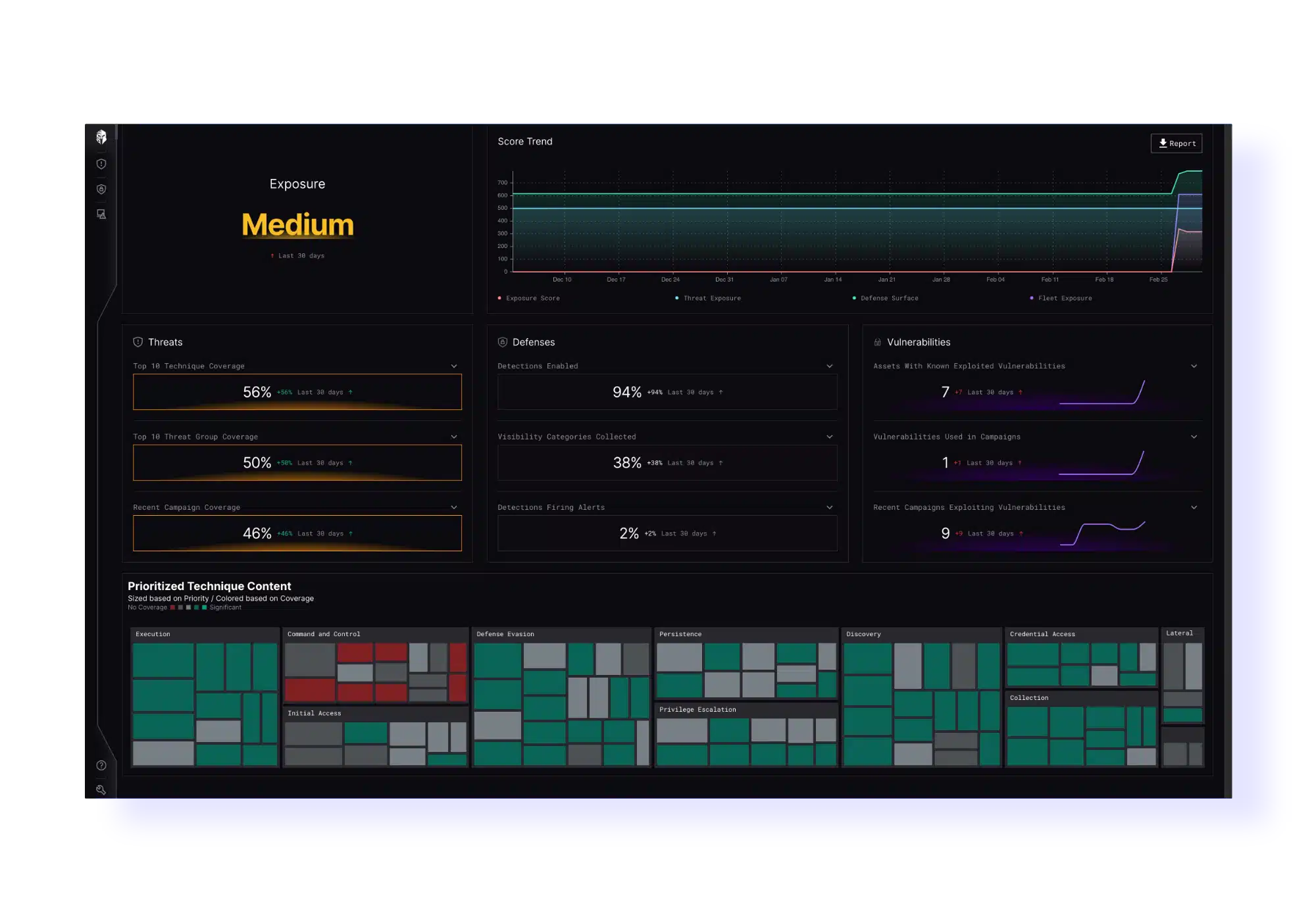1316x921 pixels.
Task: Select the Lateral treemap header
Action: point(1179,634)
